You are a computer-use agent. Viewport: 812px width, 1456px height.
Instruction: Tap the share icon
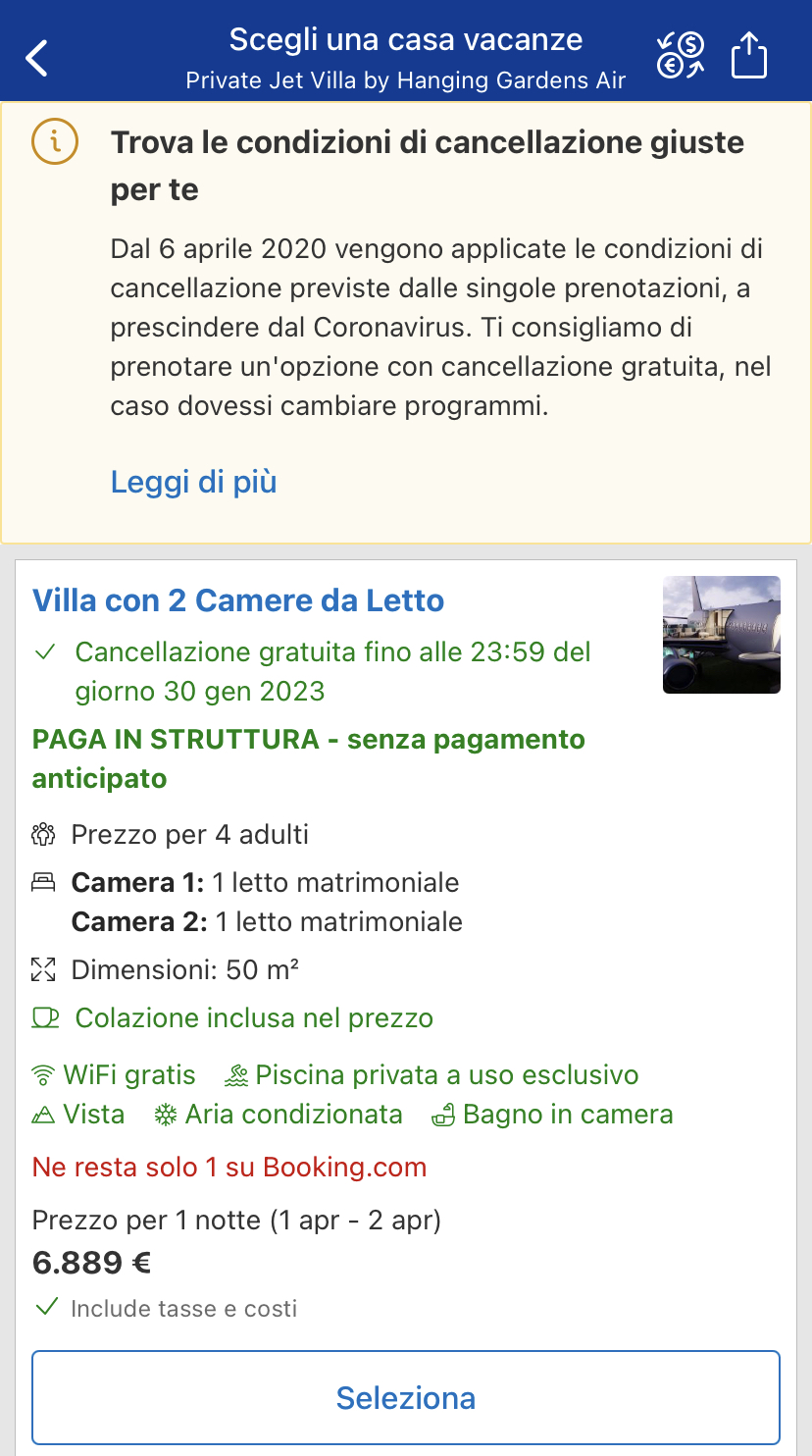[x=749, y=55]
